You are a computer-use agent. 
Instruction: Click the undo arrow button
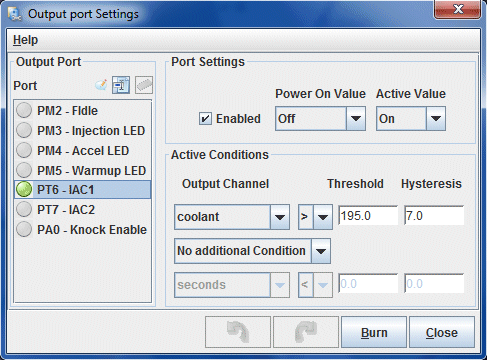[238, 332]
